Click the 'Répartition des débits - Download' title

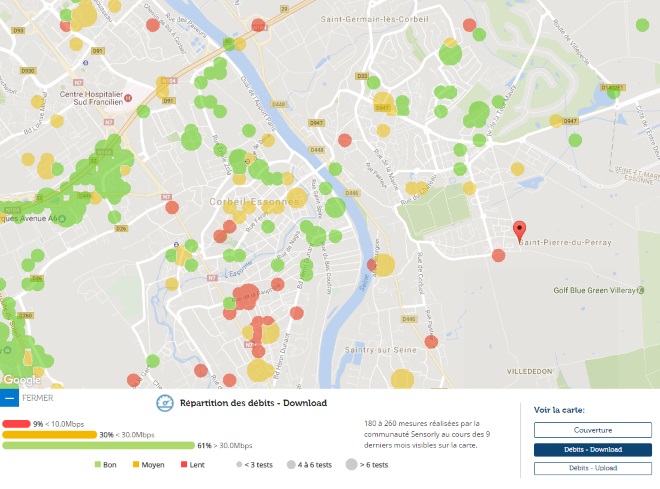(x=253, y=403)
